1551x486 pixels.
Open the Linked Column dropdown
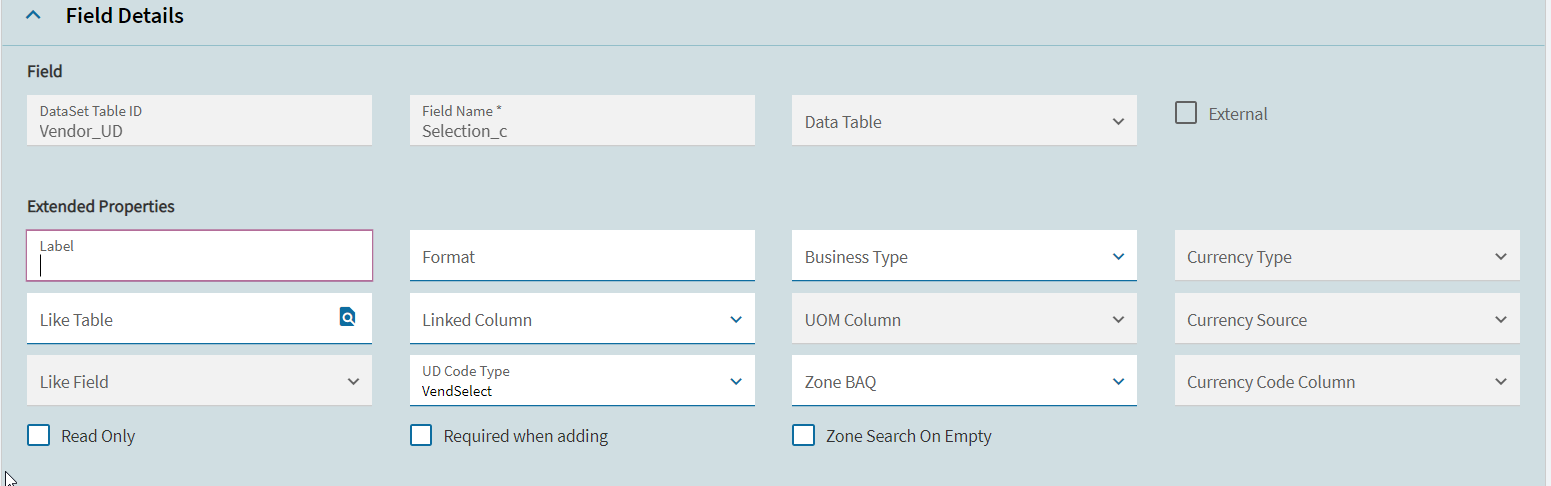(582, 319)
